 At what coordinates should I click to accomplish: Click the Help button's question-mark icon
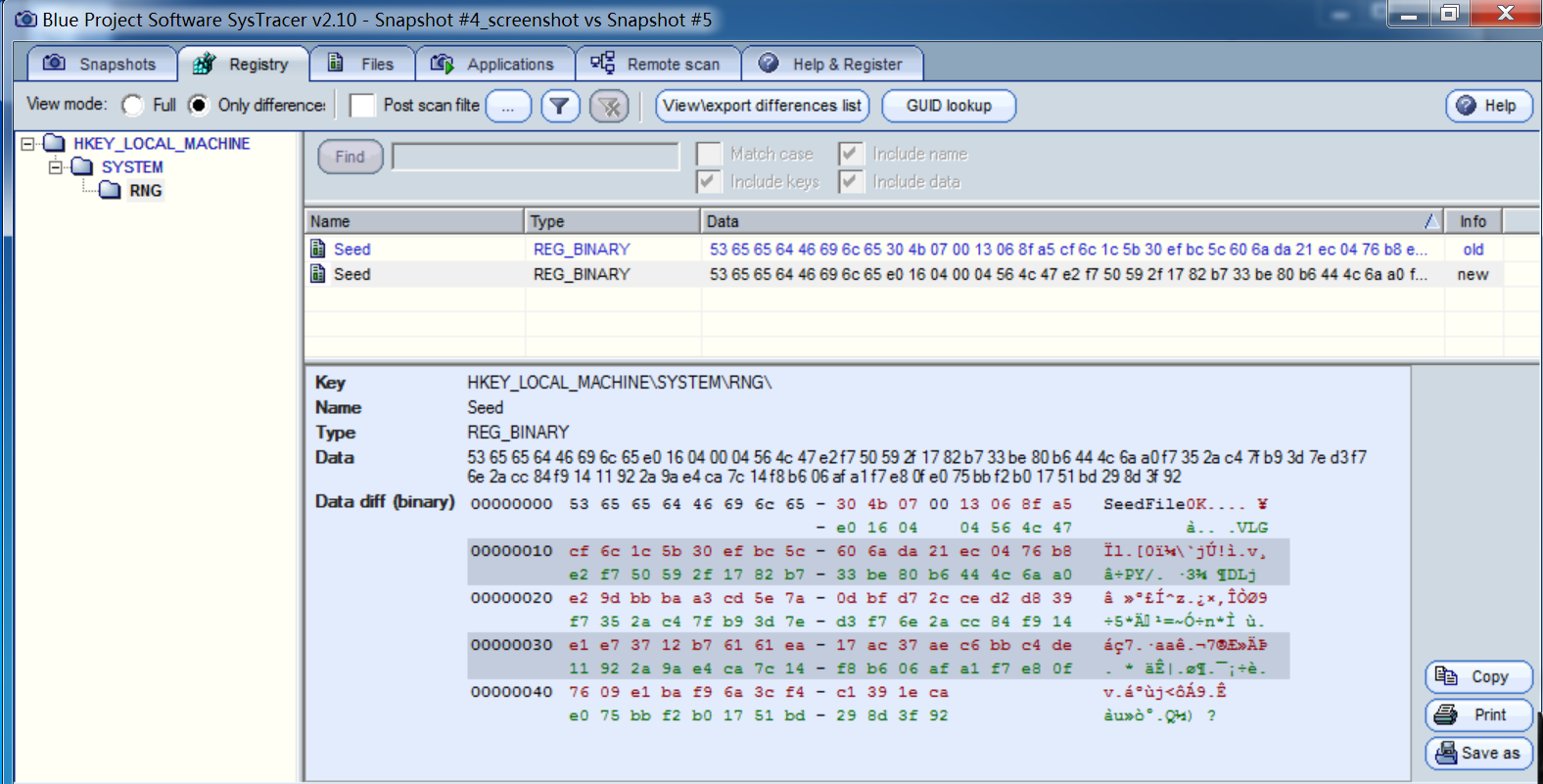pyautogui.click(x=1466, y=106)
